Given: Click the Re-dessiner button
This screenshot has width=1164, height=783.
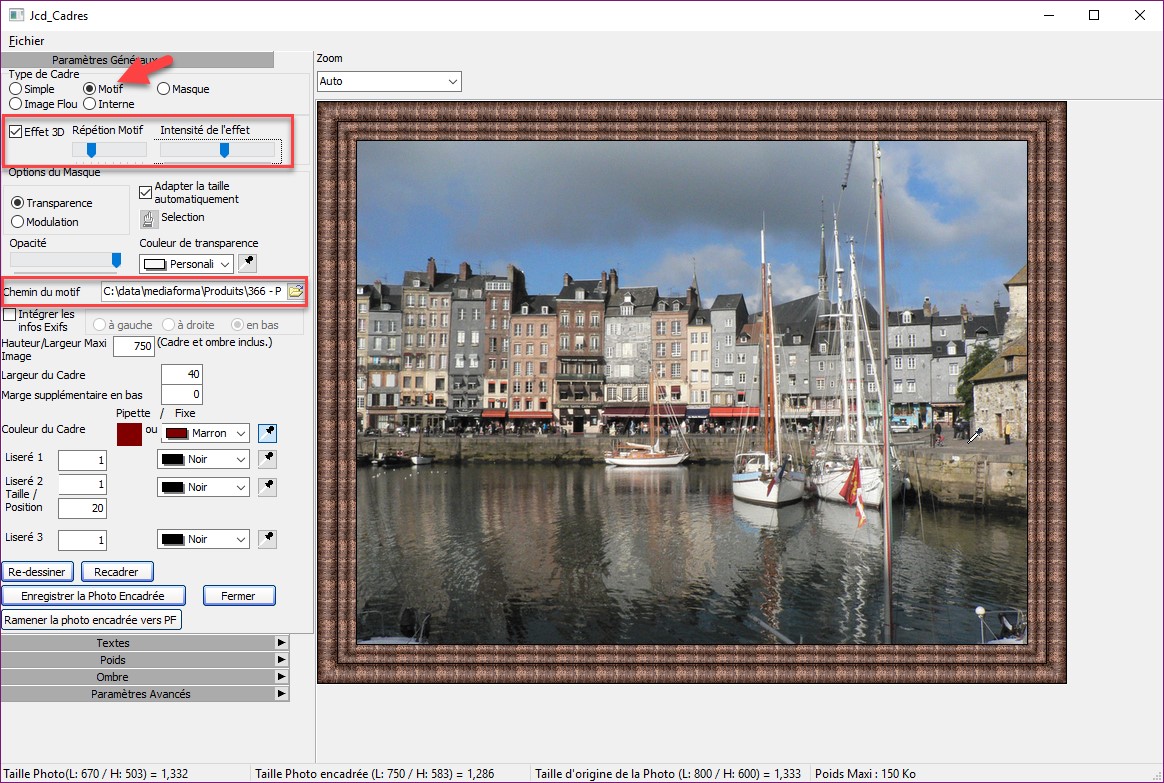Looking at the screenshot, I should click(38, 572).
